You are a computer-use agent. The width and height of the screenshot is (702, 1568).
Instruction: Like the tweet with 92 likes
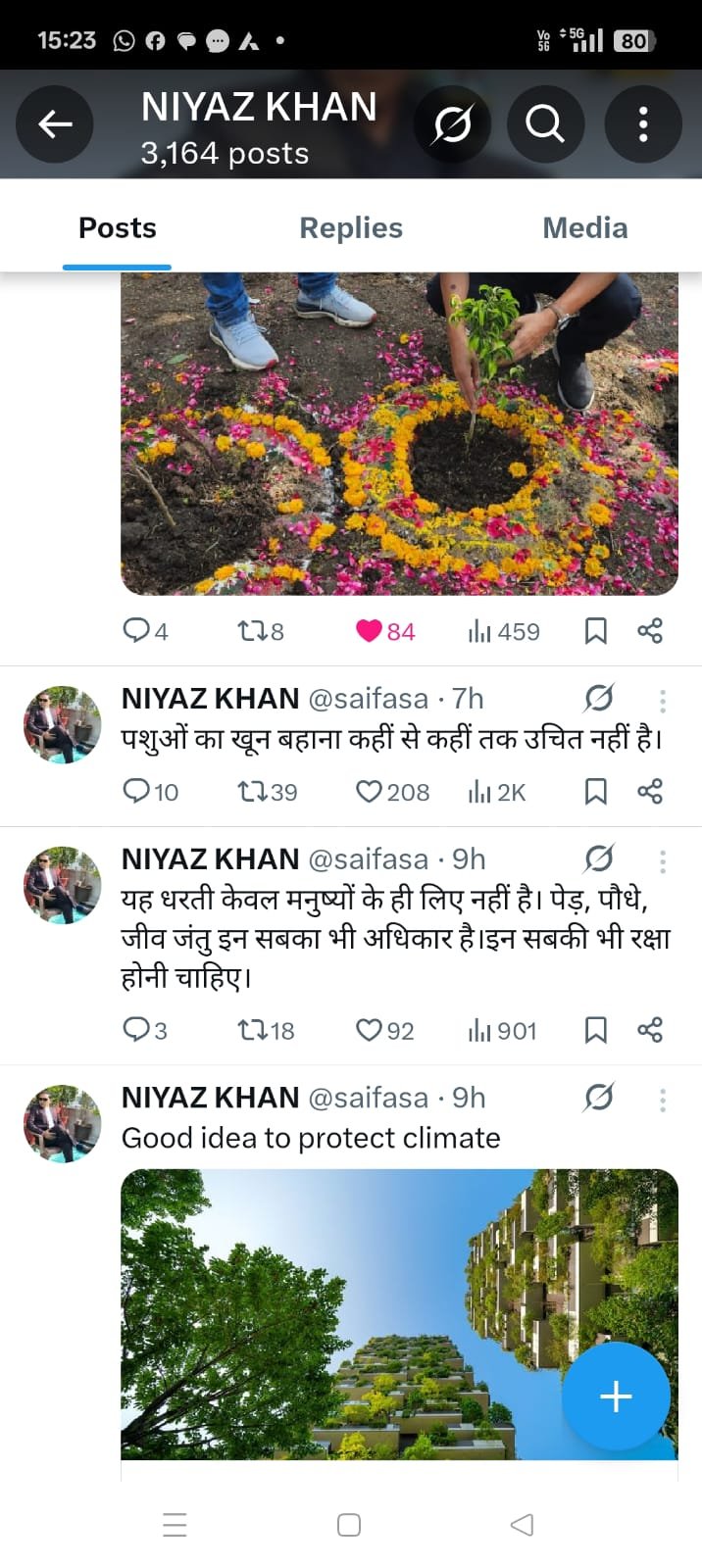point(370,1030)
